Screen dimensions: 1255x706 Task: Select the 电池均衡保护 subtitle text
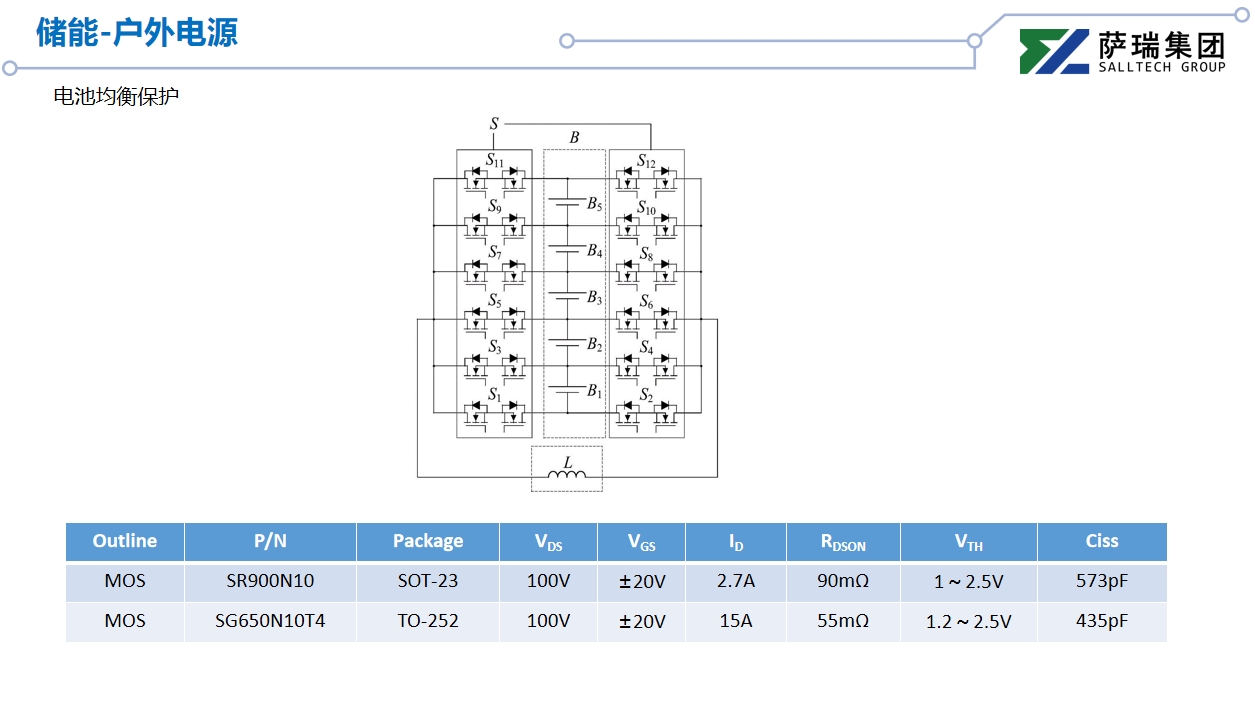point(116,97)
